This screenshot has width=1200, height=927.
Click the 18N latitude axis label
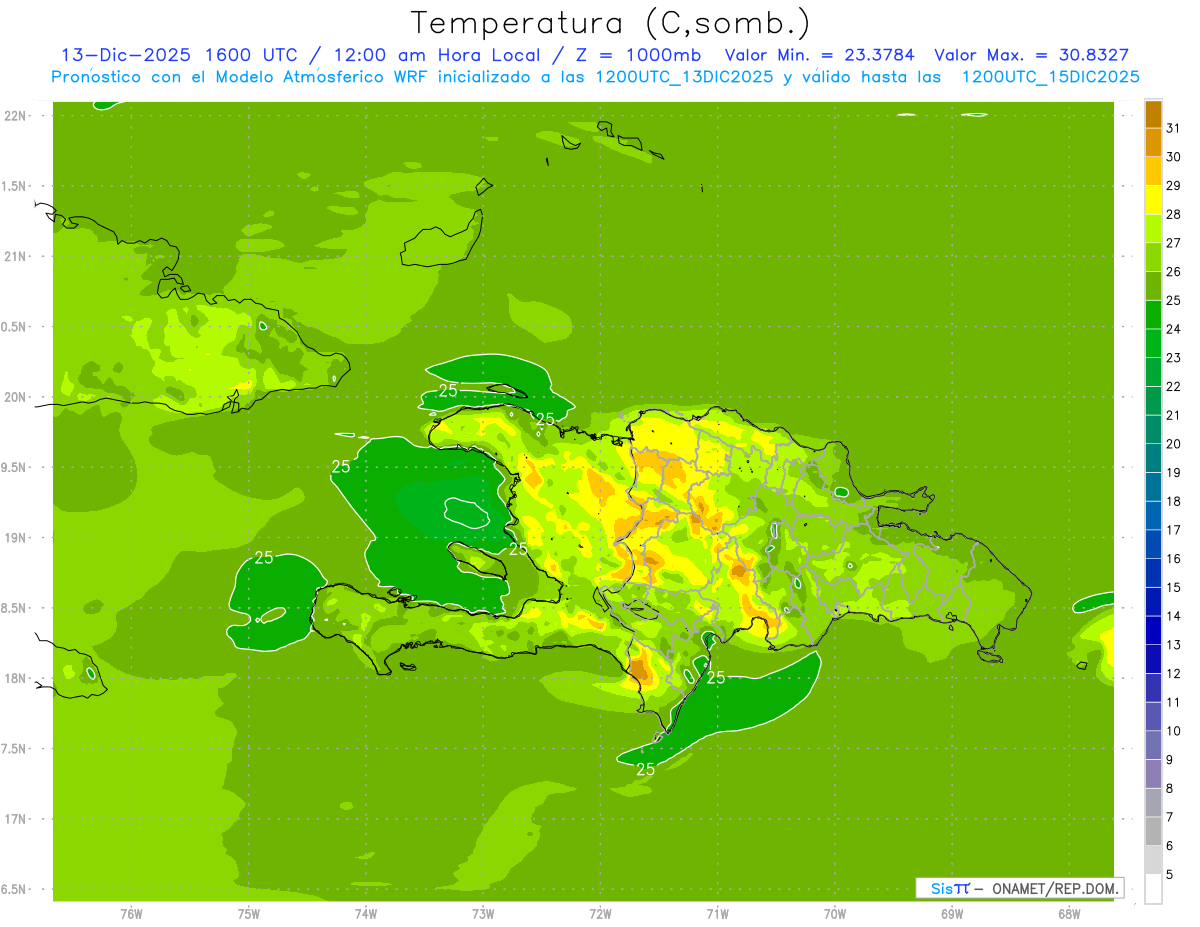coord(16,678)
